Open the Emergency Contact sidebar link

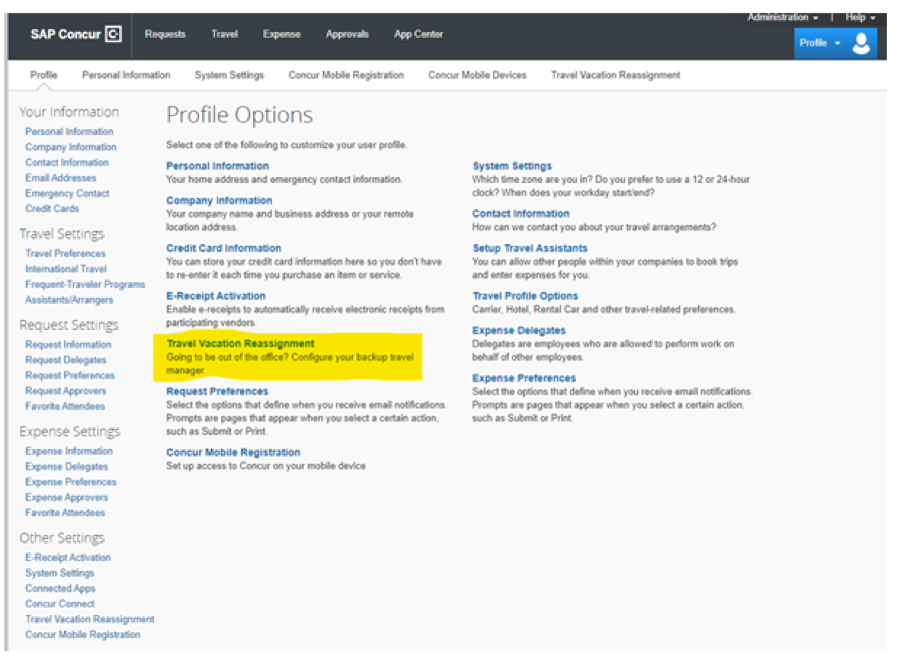click(67, 193)
